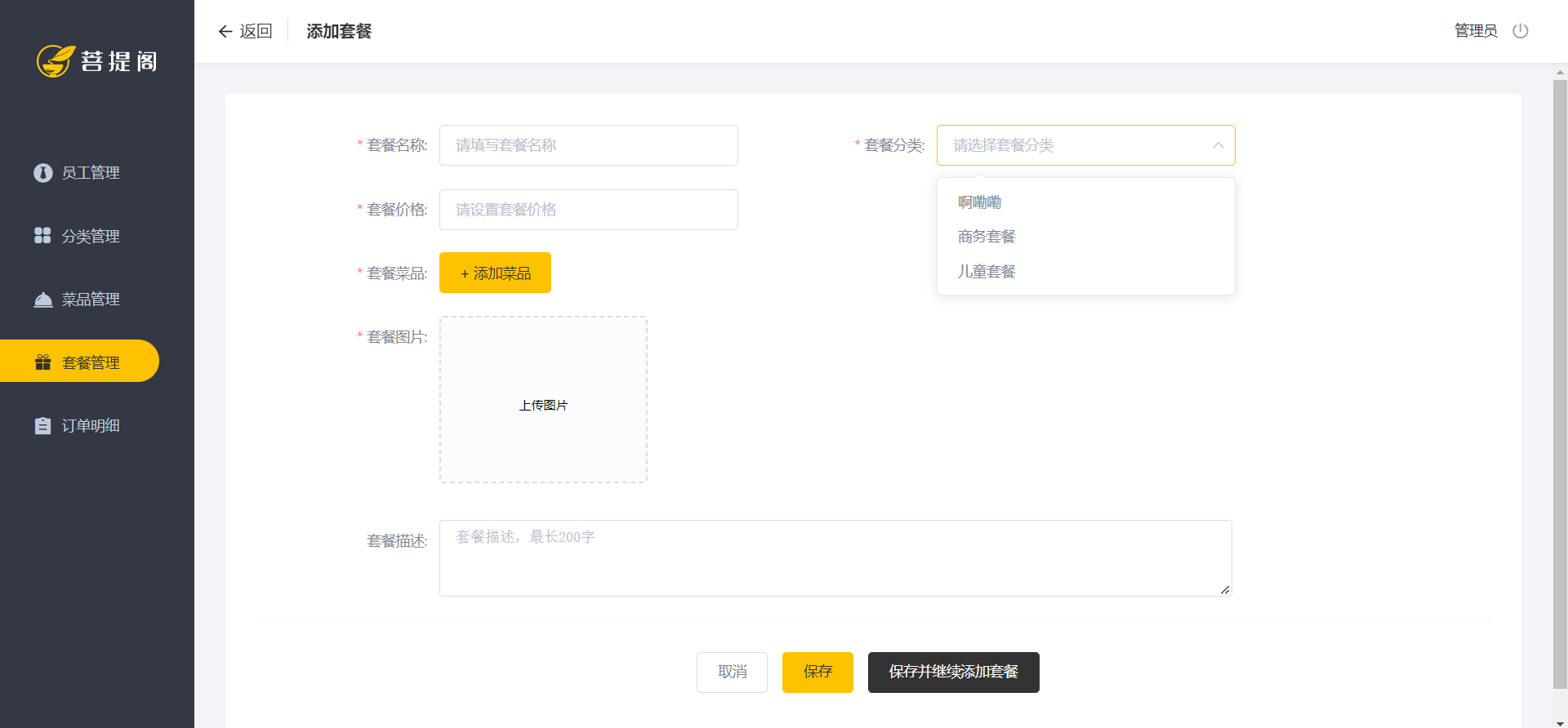The width and height of the screenshot is (1568, 728).
Task: Click the back arrow icon
Action: [225, 31]
